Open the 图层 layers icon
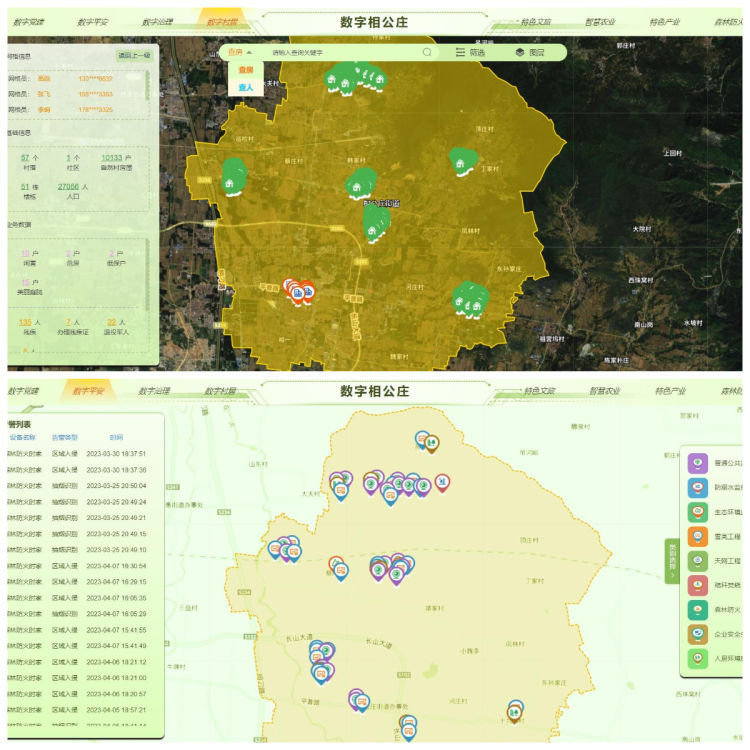Screen dimensions: 750x750 coord(520,52)
